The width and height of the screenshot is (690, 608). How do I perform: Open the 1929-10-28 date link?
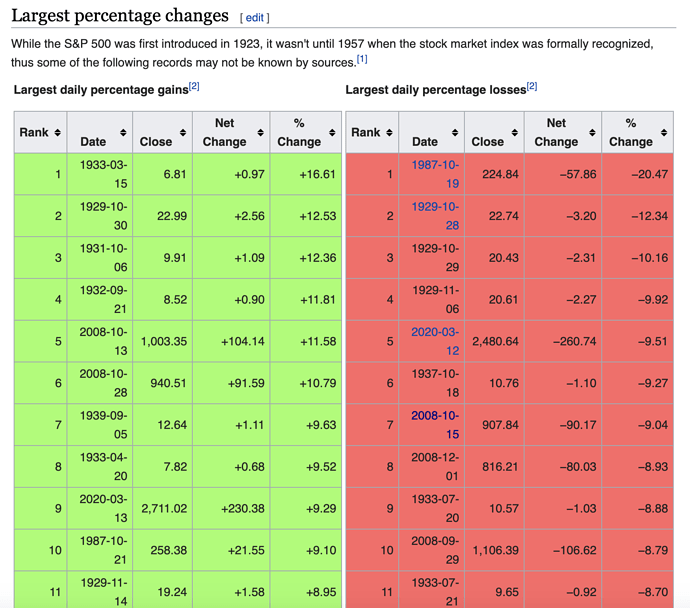[435, 216]
